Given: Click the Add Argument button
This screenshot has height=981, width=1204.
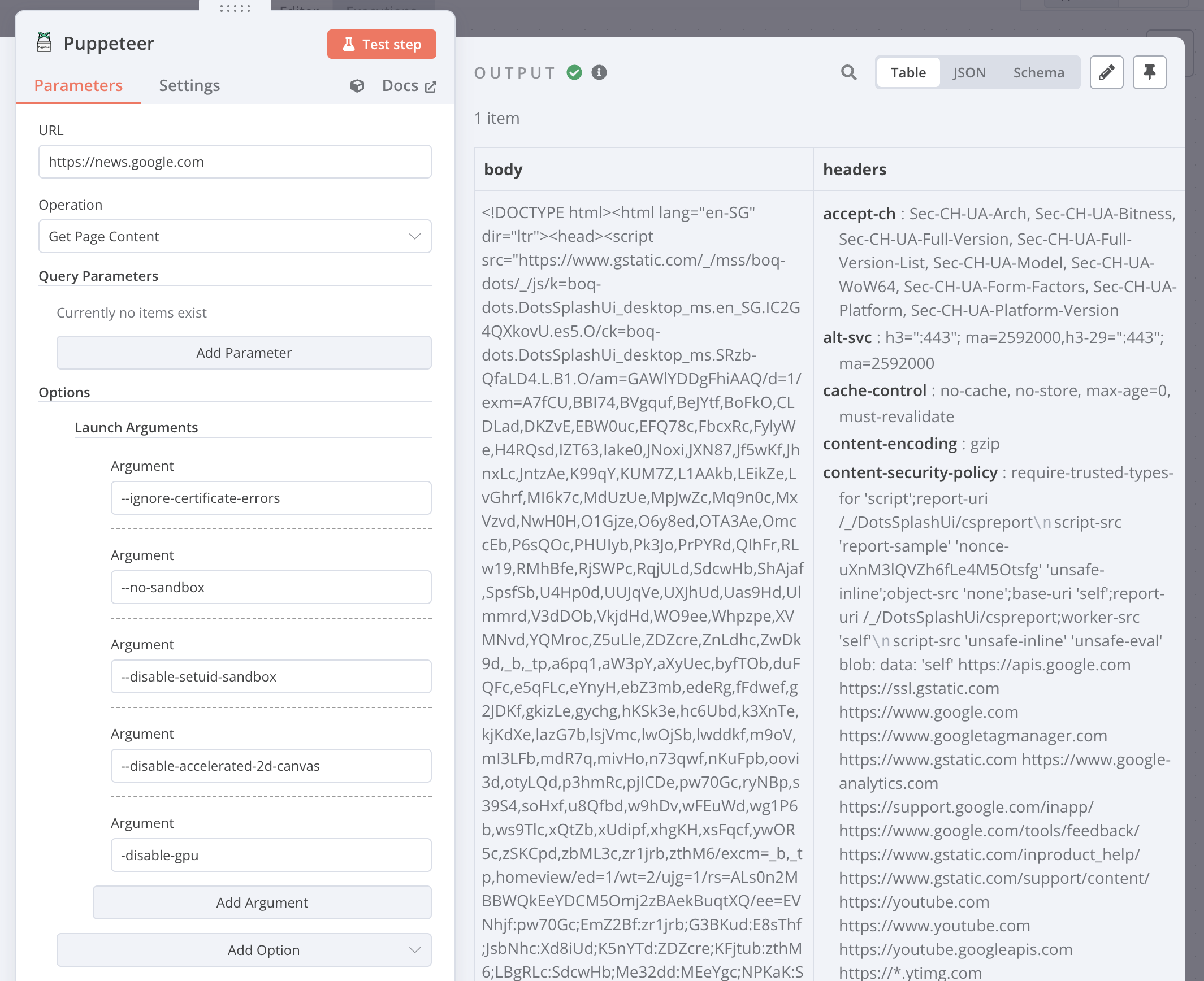Looking at the screenshot, I should pos(262,902).
